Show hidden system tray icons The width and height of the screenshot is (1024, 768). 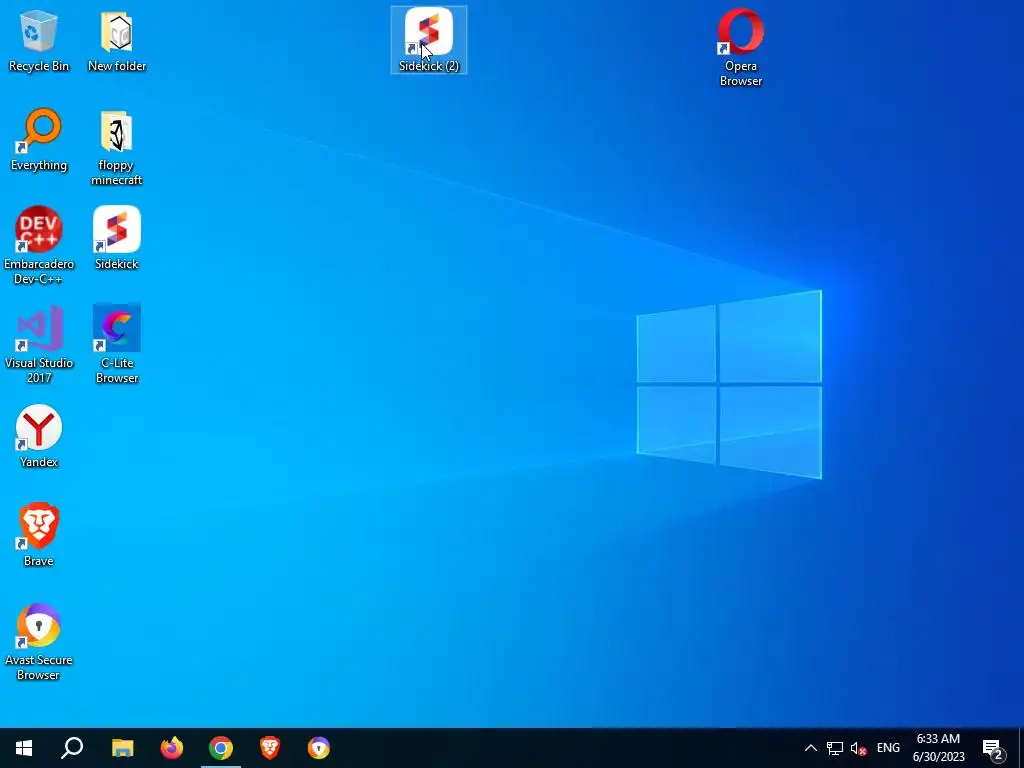tap(810, 748)
